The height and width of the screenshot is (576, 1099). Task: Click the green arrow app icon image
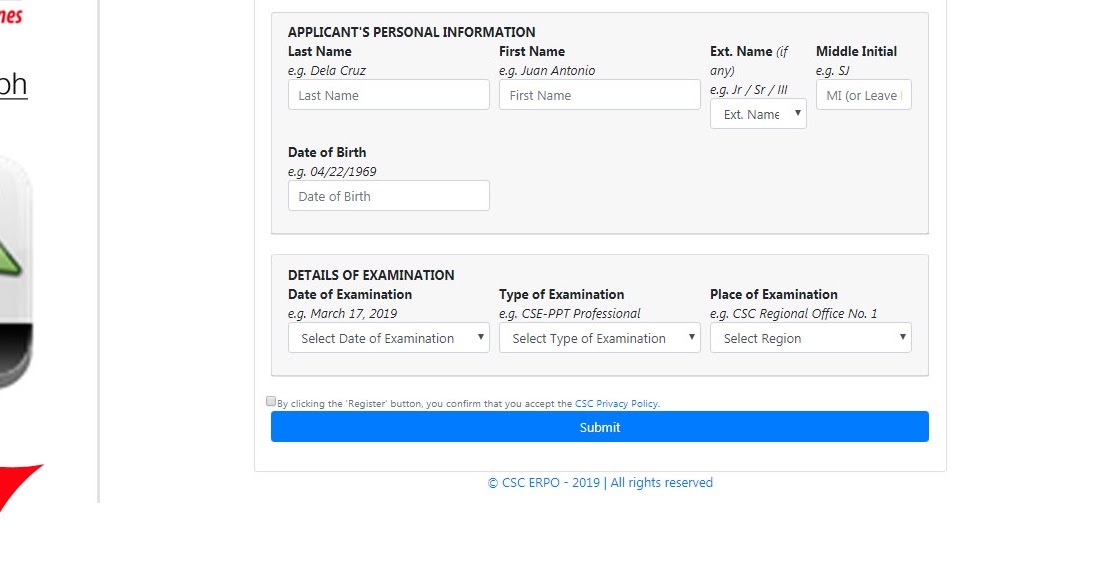[14, 270]
